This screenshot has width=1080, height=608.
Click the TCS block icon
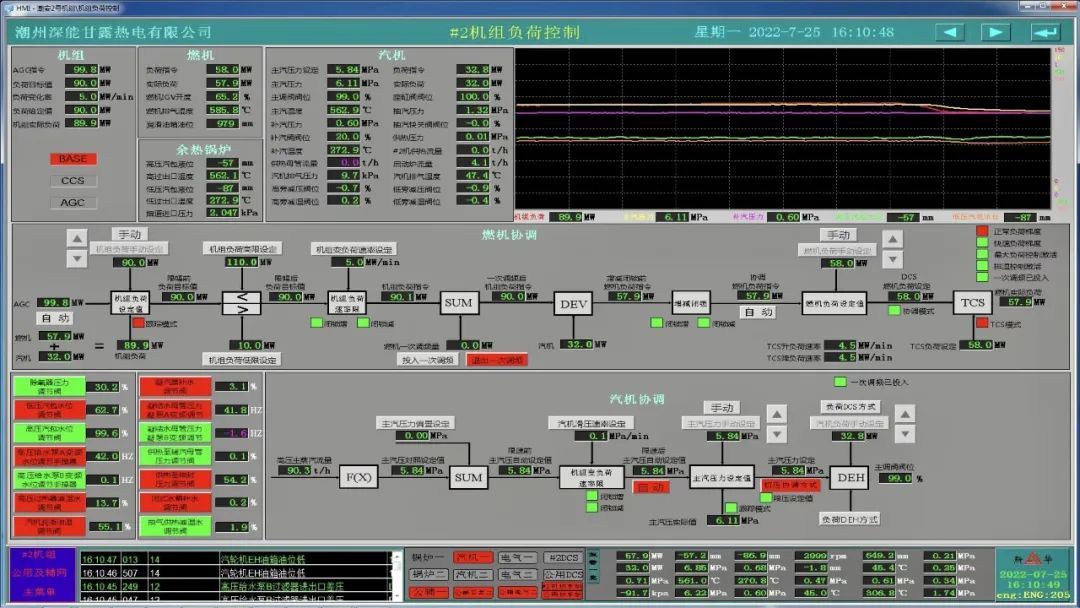pos(972,303)
